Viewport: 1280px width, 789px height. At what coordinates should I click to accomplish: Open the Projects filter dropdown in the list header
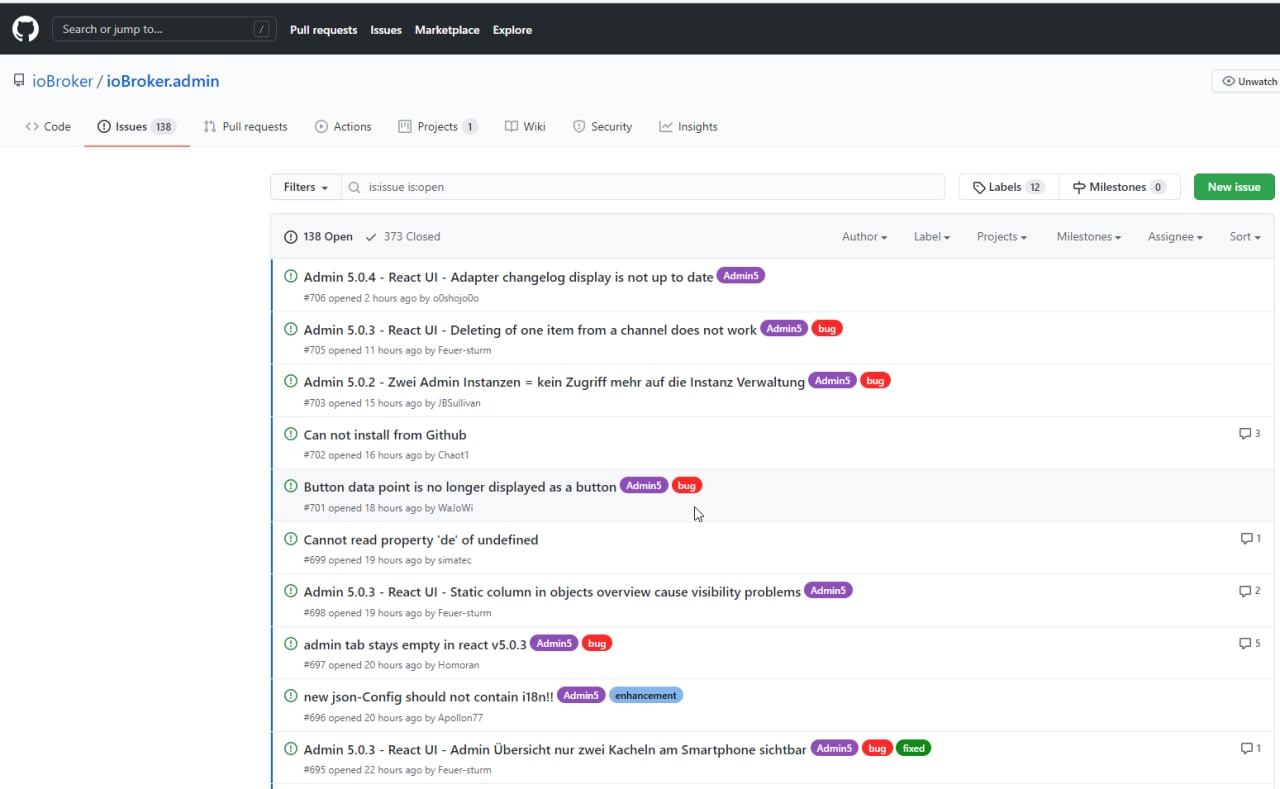click(1002, 237)
